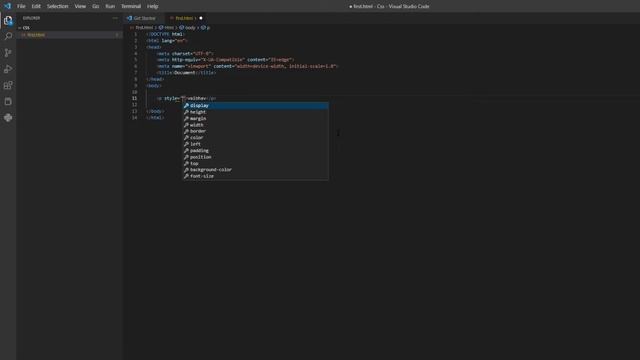Open the Edit menu
This screenshot has height=360, width=640.
(x=36, y=6)
